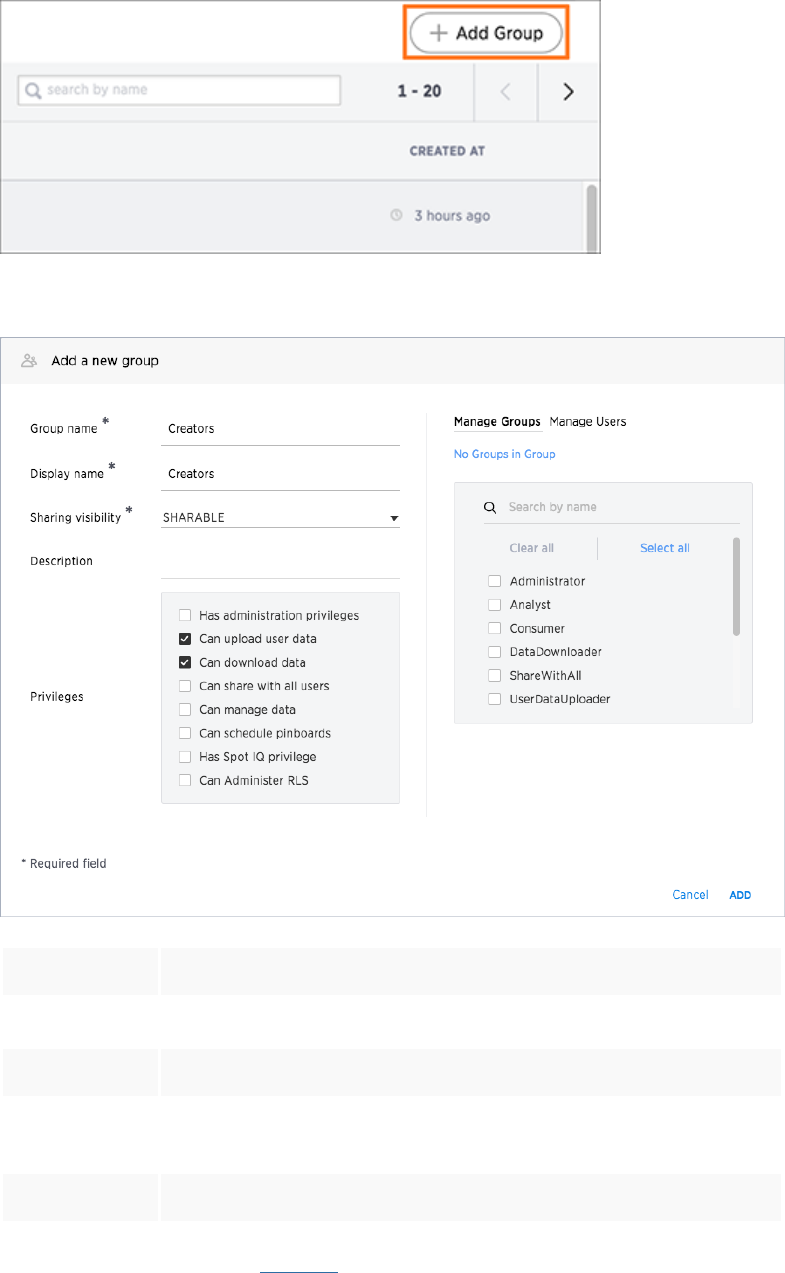Enable Can manage data checkbox
Image resolution: width=785 pixels, height=1273 pixels.
[x=185, y=710]
